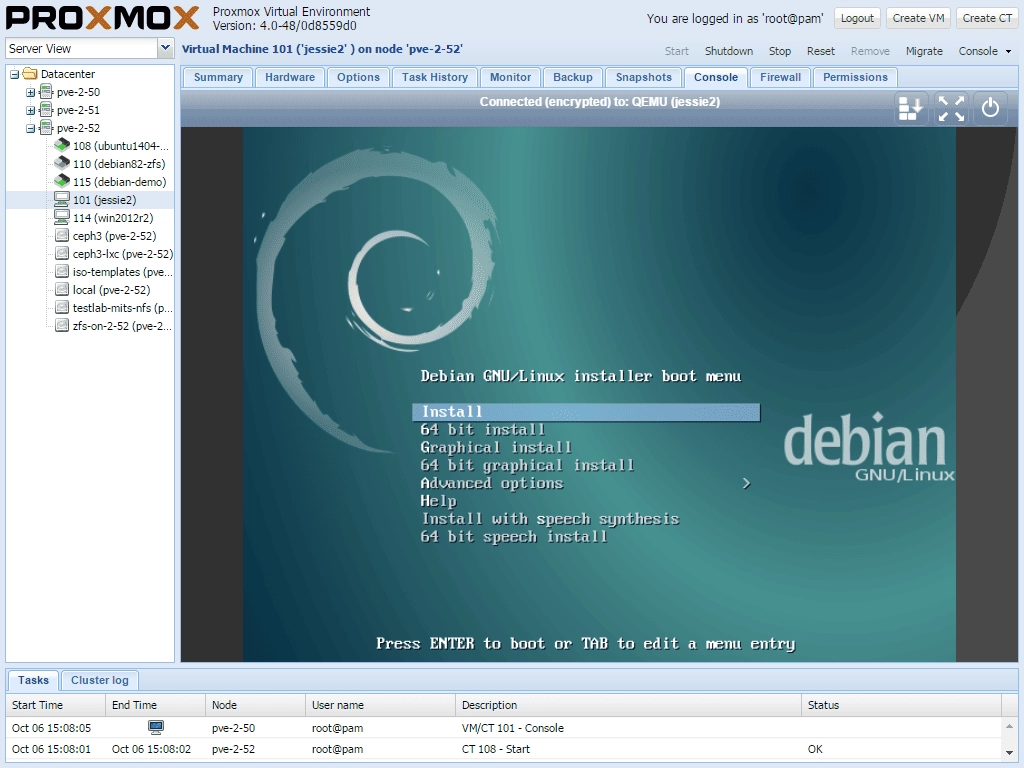Click task log scrollbar up arrow
This screenshot has height=768, width=1024.
1010,726
